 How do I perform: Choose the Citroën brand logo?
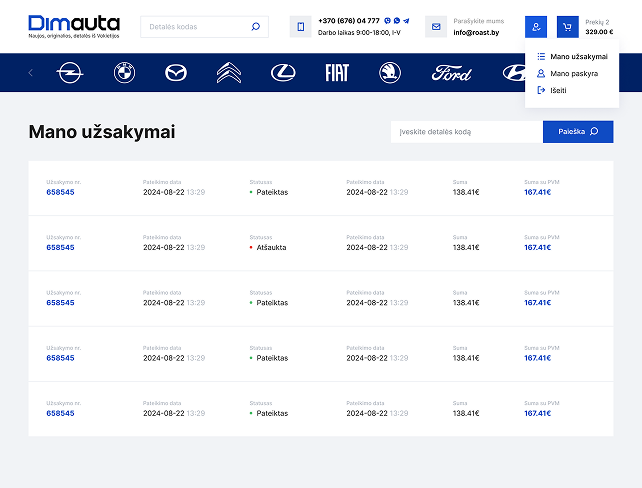229,72
